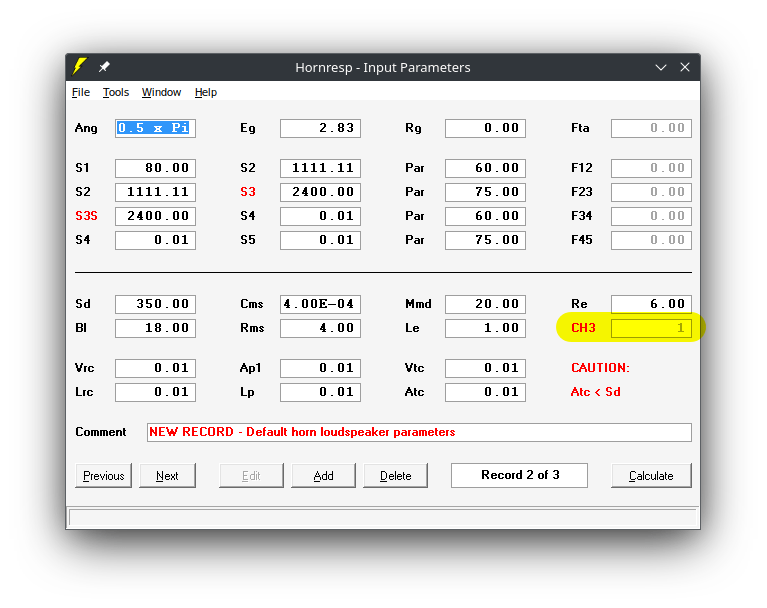Click the red S3 field showing 2400.00

pos(320,192)
